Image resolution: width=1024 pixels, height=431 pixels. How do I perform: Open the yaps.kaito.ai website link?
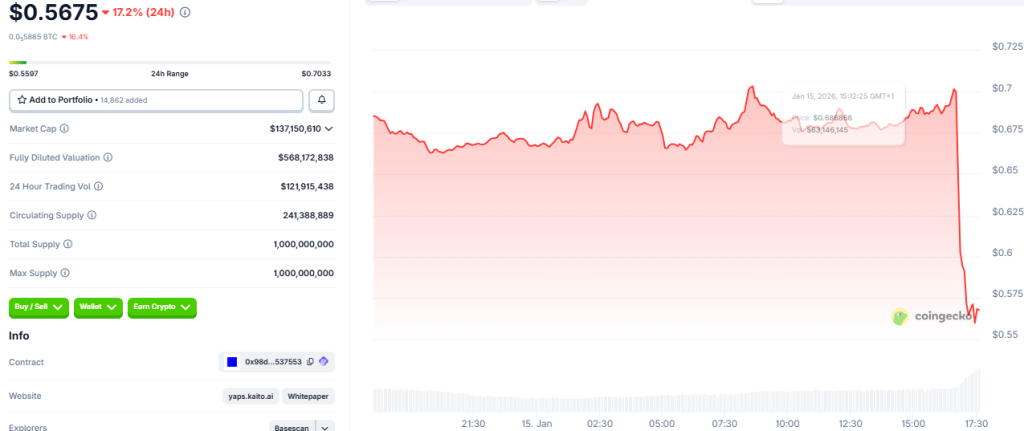coord(250,396)
